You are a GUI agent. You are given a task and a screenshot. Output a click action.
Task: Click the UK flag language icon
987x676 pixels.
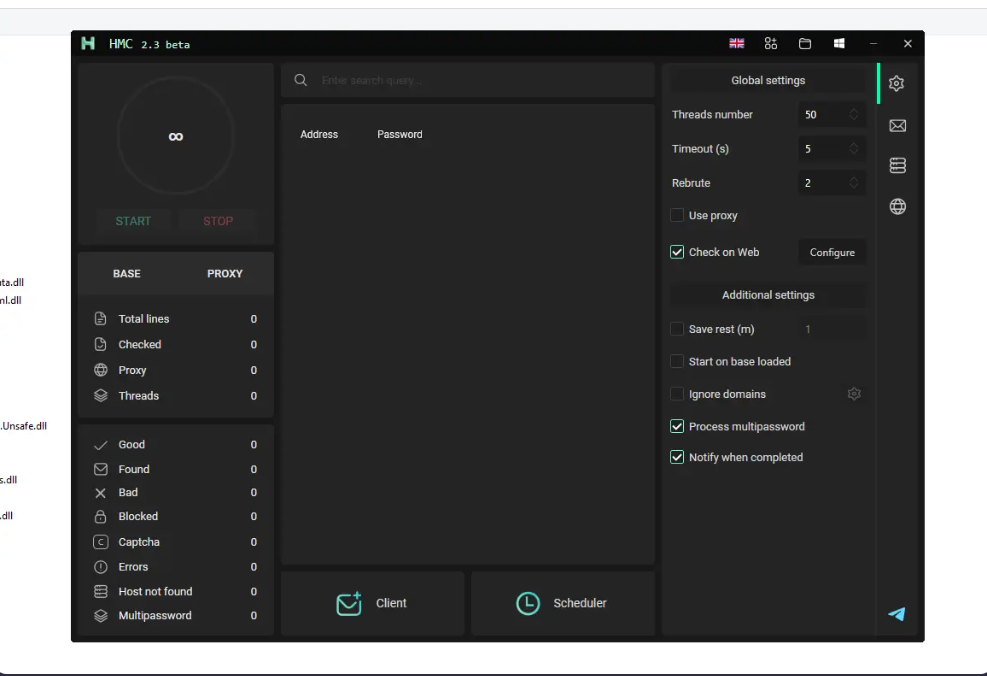coord(737,44)
